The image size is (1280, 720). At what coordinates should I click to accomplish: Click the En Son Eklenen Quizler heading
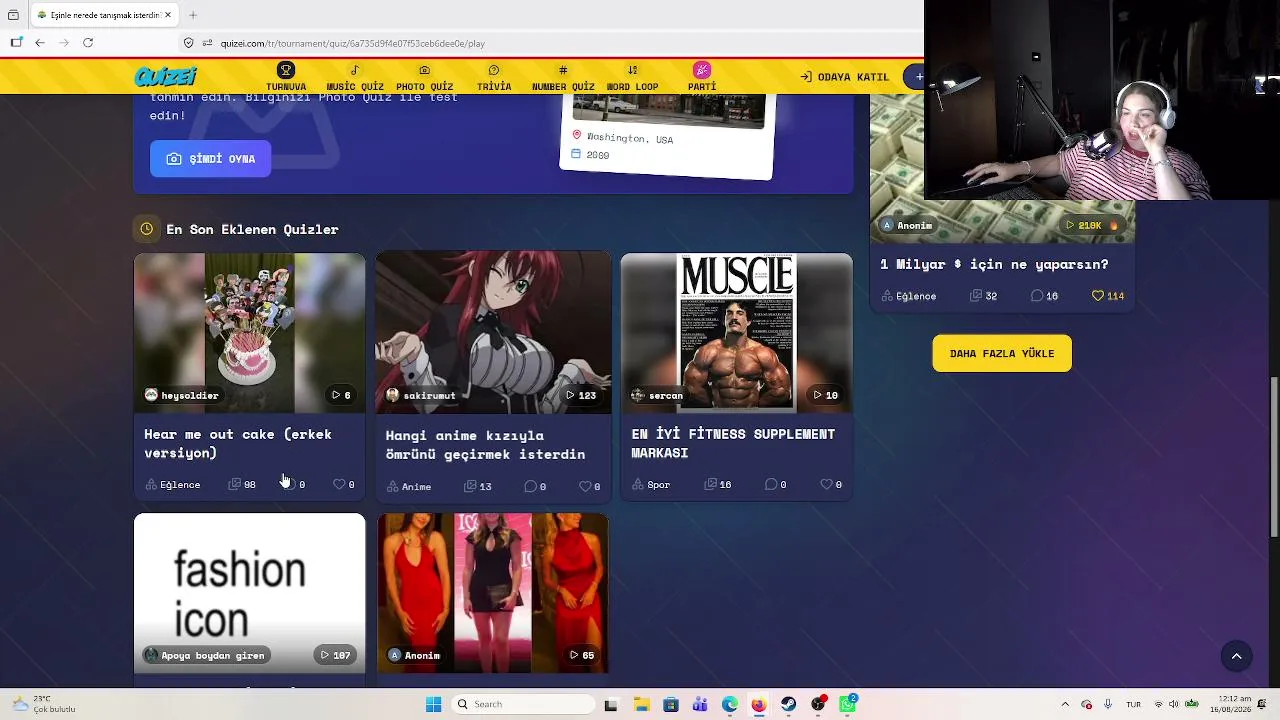pyautogui.click(x=252, y=229)
